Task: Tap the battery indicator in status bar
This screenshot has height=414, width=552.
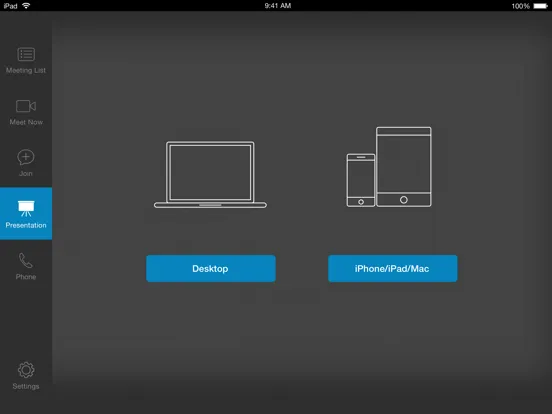Action: [541, 6]
